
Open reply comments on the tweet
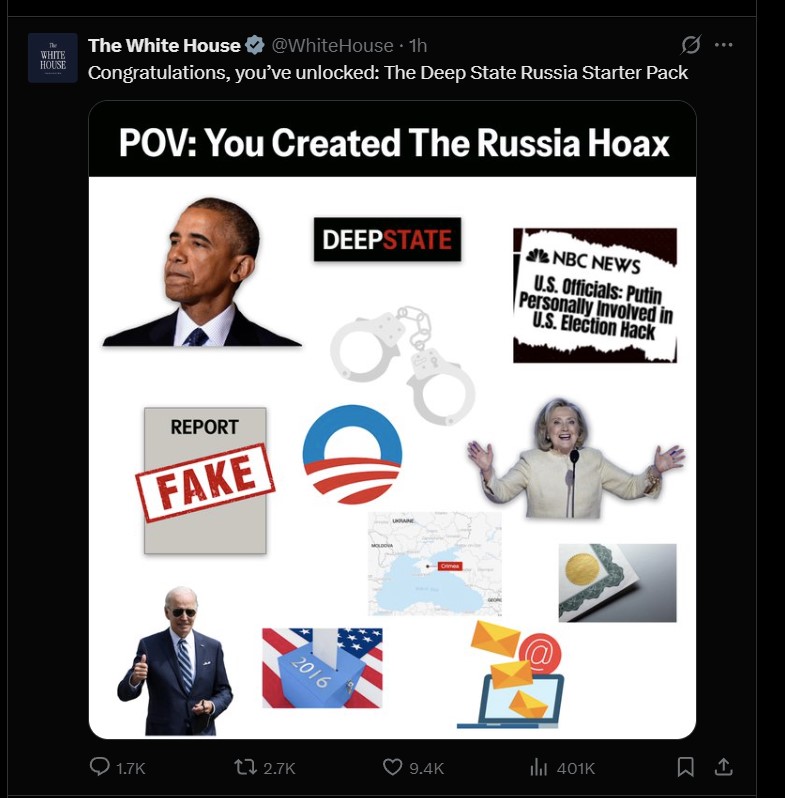coord(118,767)
